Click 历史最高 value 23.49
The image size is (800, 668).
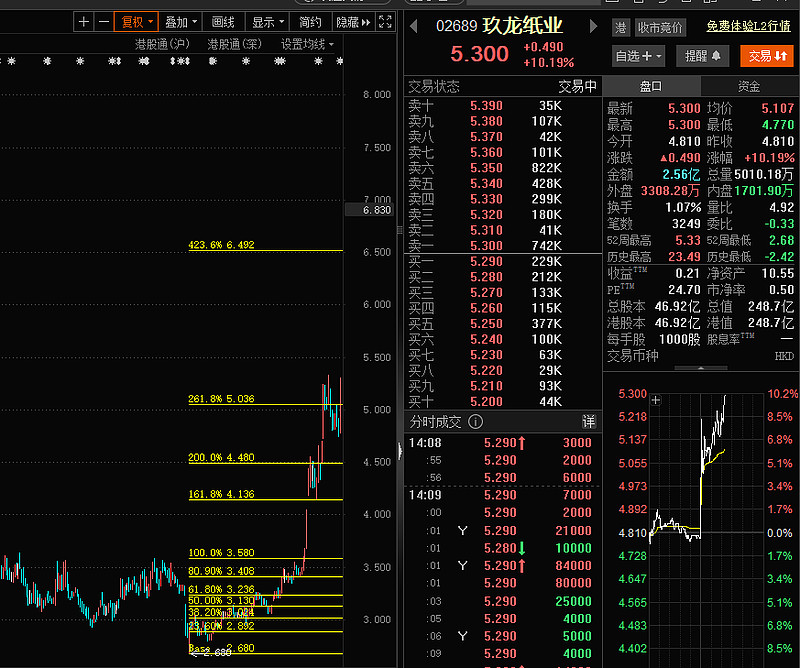pyautogui.click(x=685, y=256)
